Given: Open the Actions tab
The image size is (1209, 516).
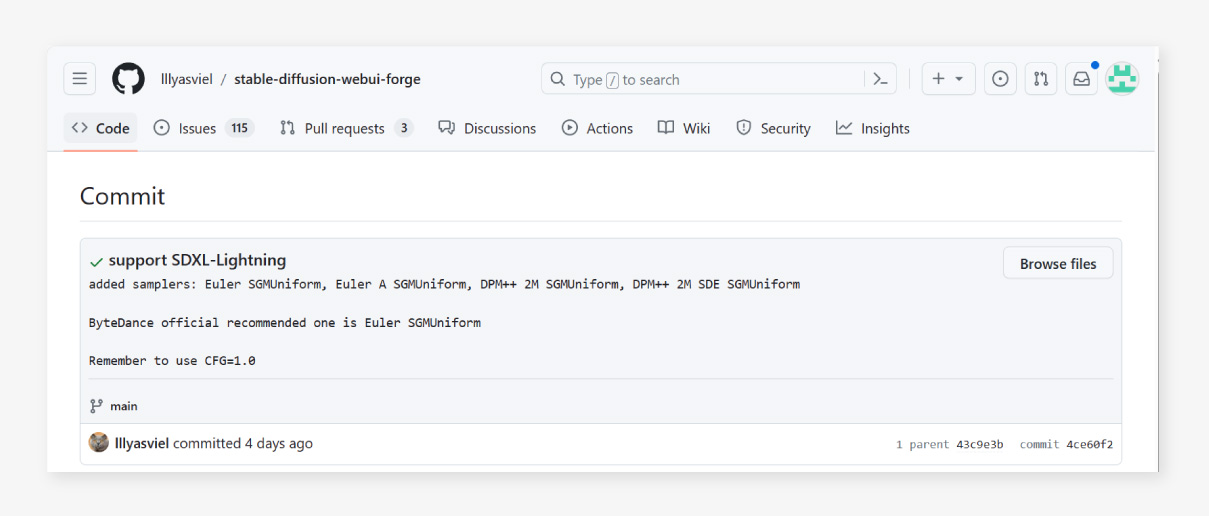Looking at the screenshot, I should (x=597, y=128).
